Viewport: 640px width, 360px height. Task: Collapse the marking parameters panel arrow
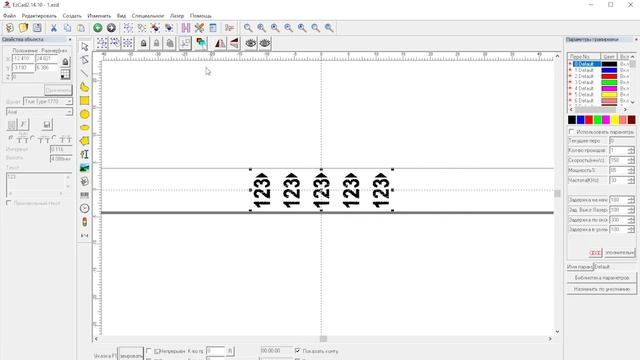click(x=636, y=40)
